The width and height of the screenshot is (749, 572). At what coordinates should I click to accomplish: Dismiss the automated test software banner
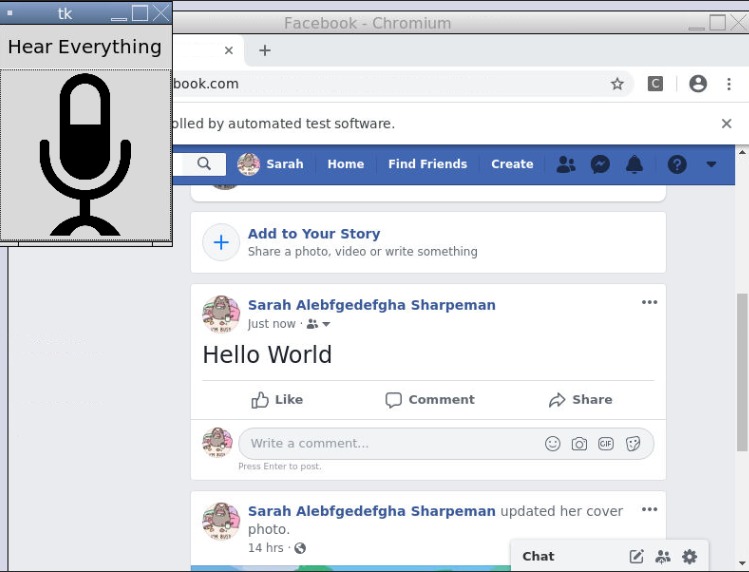(726, 124)
